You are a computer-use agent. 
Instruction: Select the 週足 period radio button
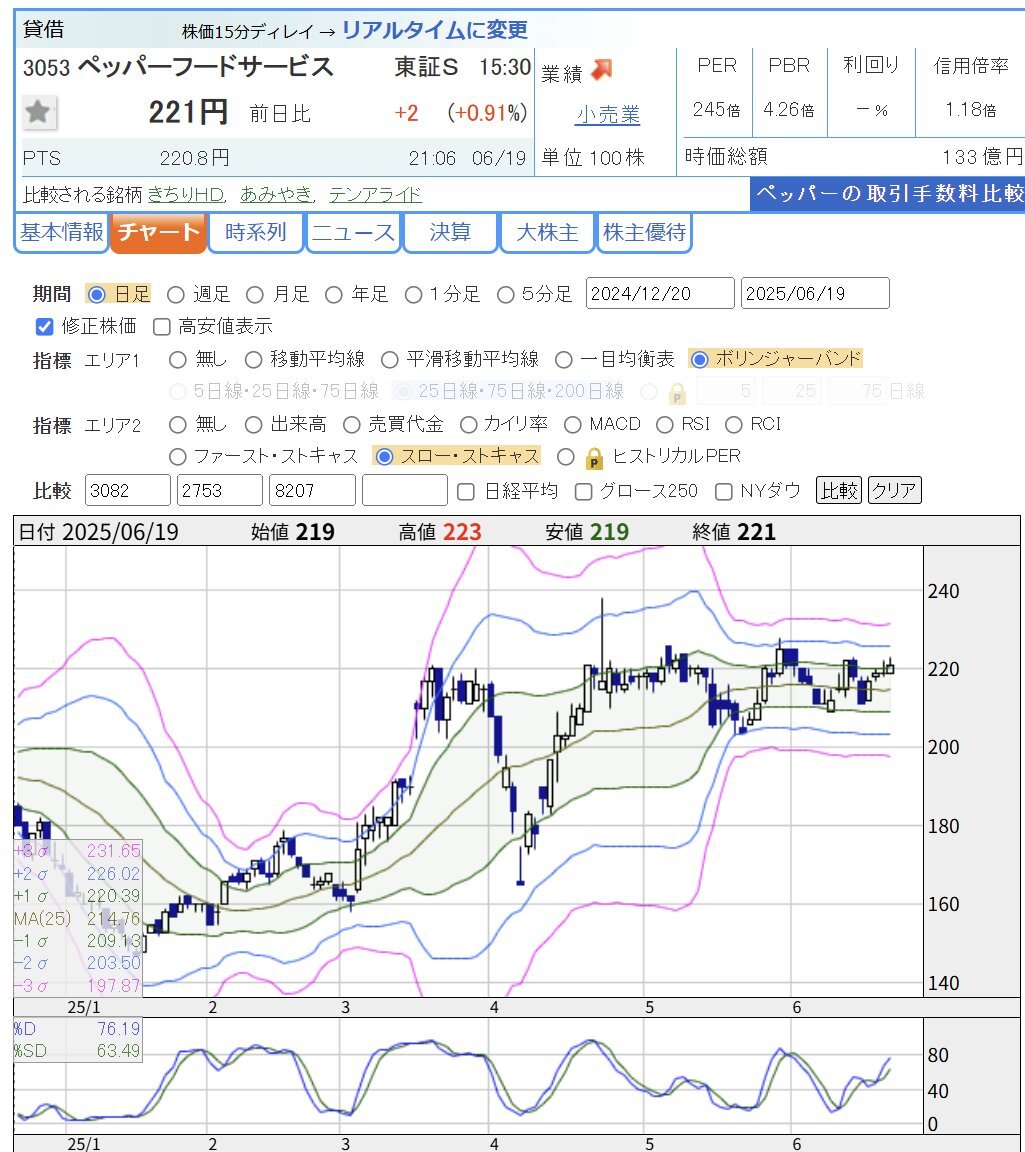pos(176,295)
